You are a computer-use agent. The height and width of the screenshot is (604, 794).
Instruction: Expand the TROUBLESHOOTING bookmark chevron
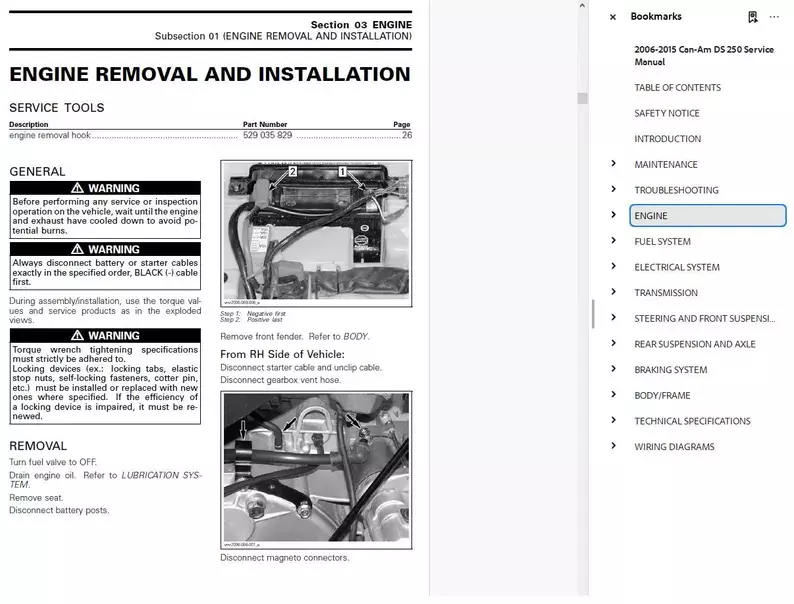pyautogui.click(x=613, y=190)
